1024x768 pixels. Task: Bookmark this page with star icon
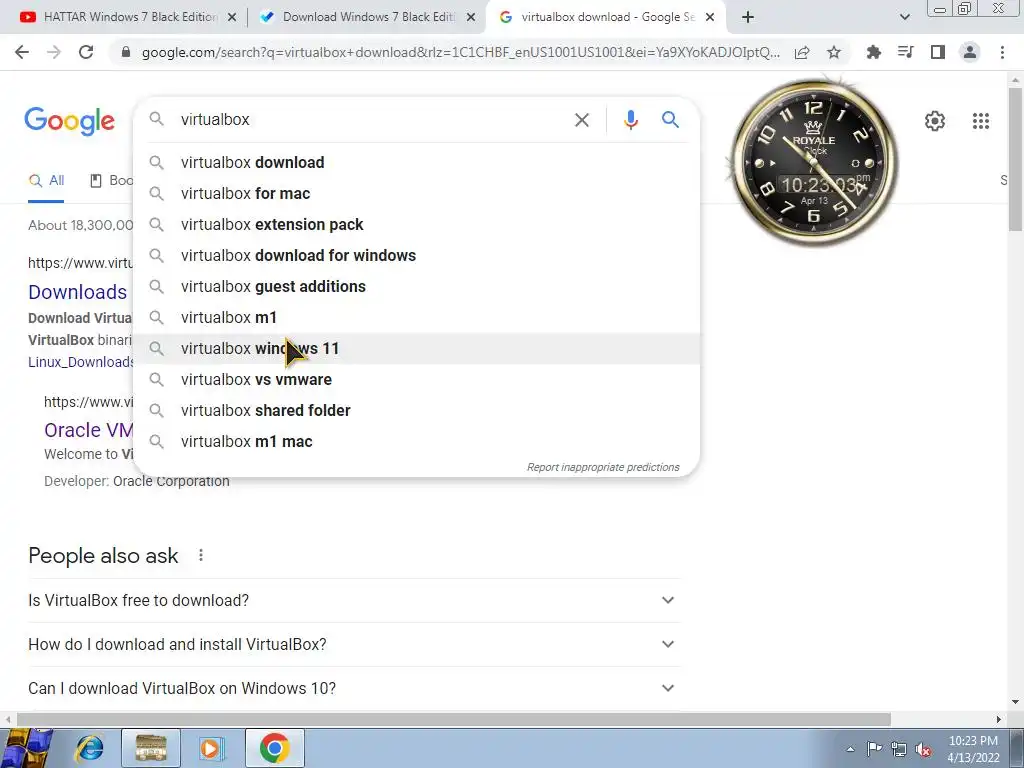tap(834, 52)
